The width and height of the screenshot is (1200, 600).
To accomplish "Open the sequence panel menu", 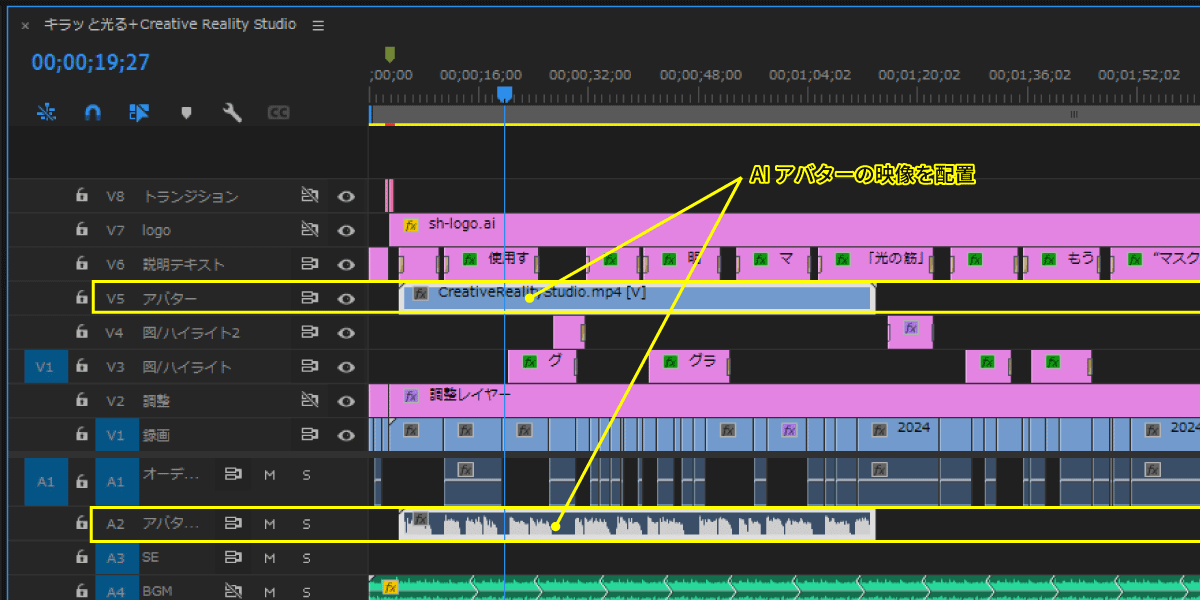I will click(x=318, y=25).
